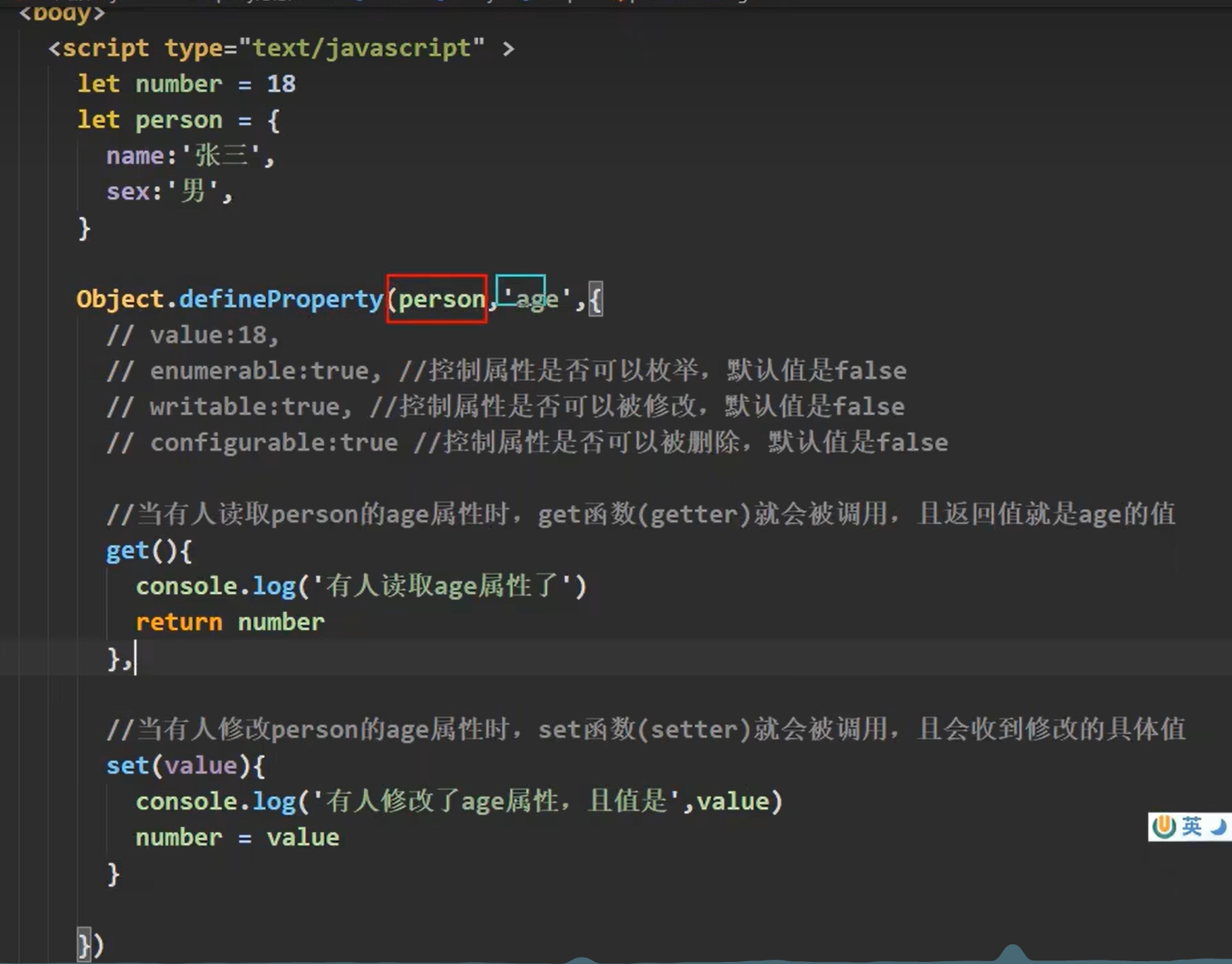Click the "number = value" assignment

point(237,838)
